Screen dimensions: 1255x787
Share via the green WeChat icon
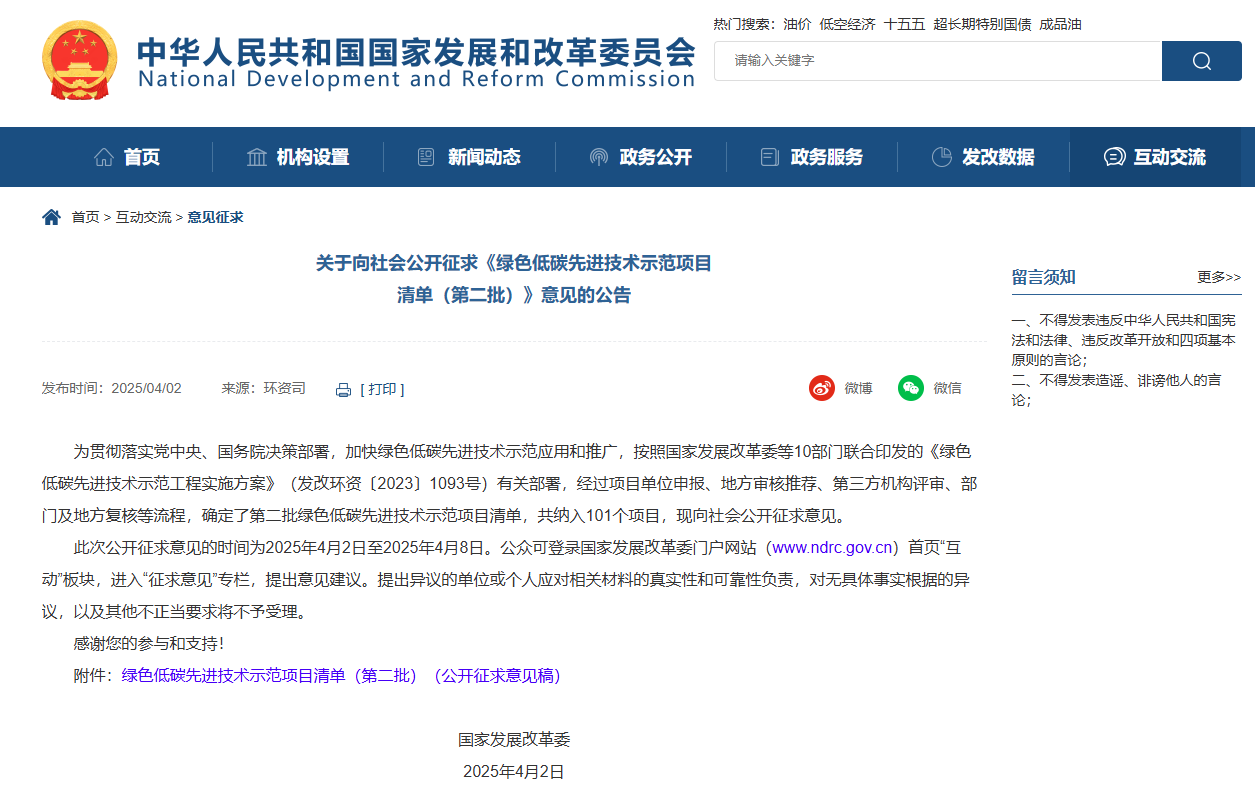point(910,388)
